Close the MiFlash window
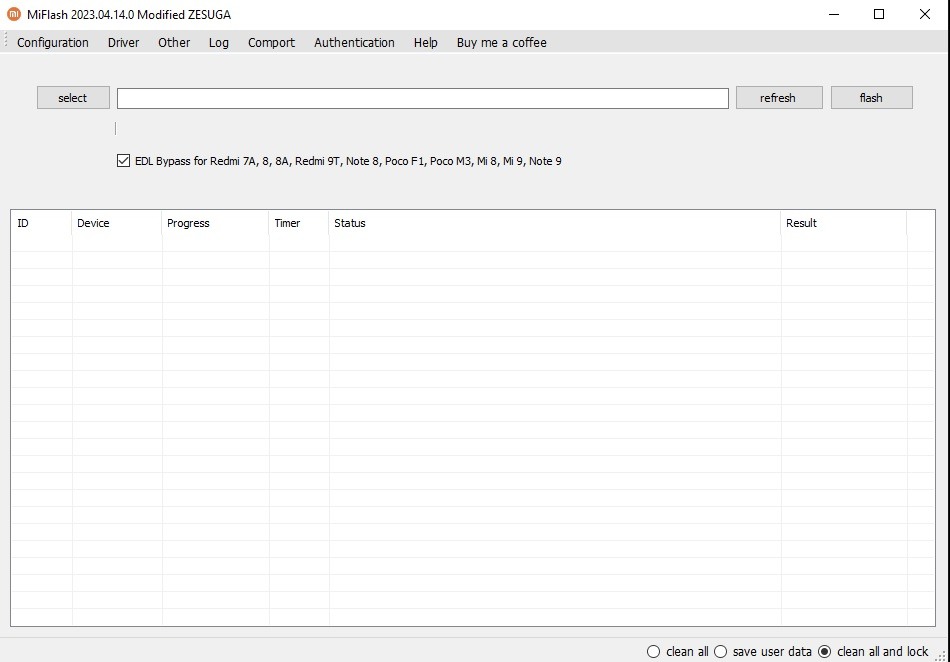The height and width of the screenshot is (662, 950). pyautogui.click(x=925, y=14)
